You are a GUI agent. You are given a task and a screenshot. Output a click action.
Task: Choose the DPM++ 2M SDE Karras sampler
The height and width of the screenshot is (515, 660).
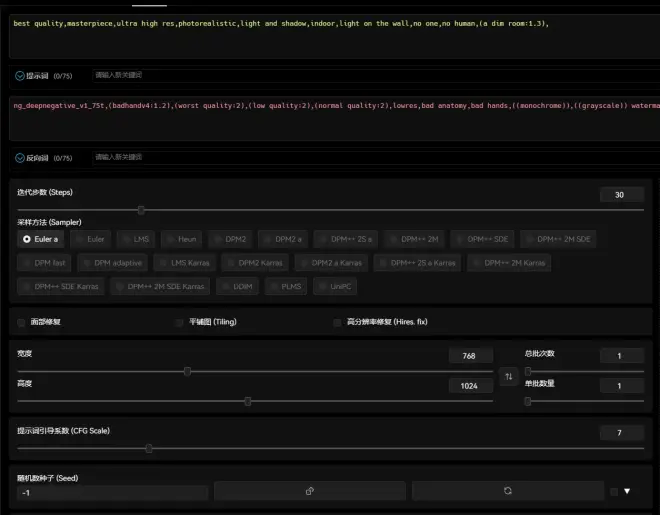[x=160, y=287]
